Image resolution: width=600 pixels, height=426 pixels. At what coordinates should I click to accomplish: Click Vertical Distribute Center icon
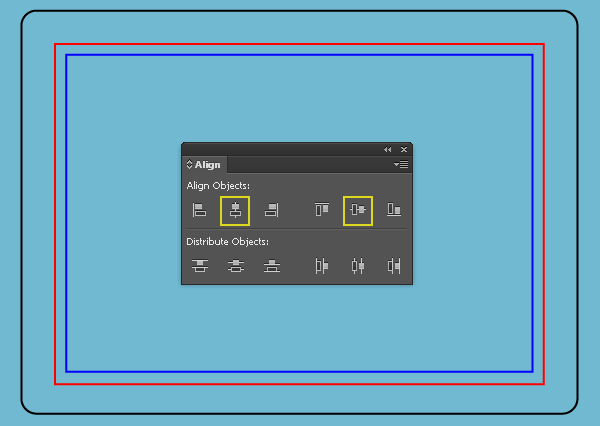coord(236,266)
